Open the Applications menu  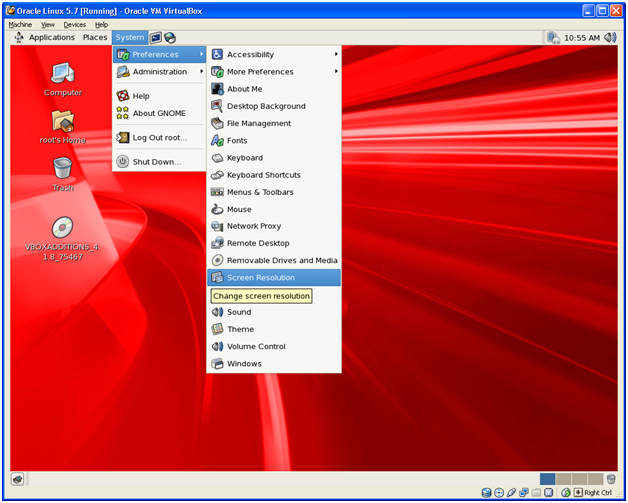coord(52,37)
